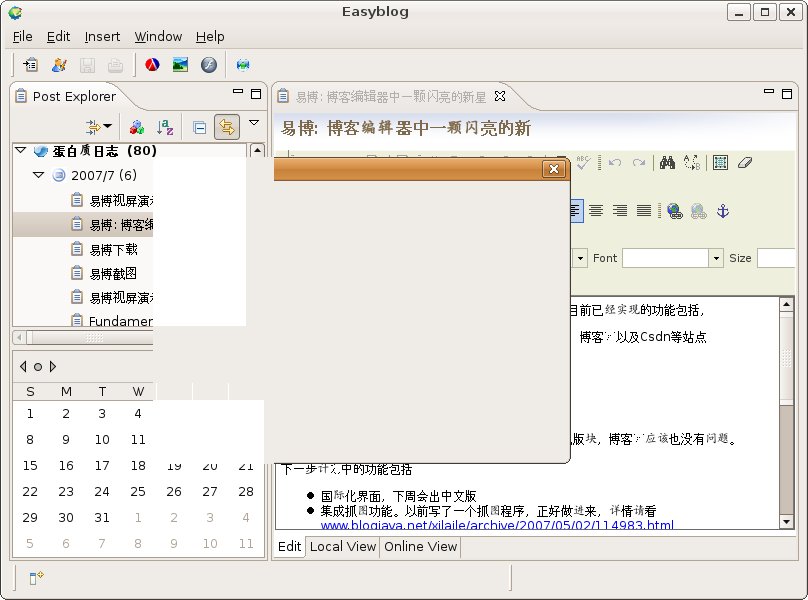808x600 pixels.
Task: Toggle right text alignment
Action: pyautogui.click(x=620, y=211)
